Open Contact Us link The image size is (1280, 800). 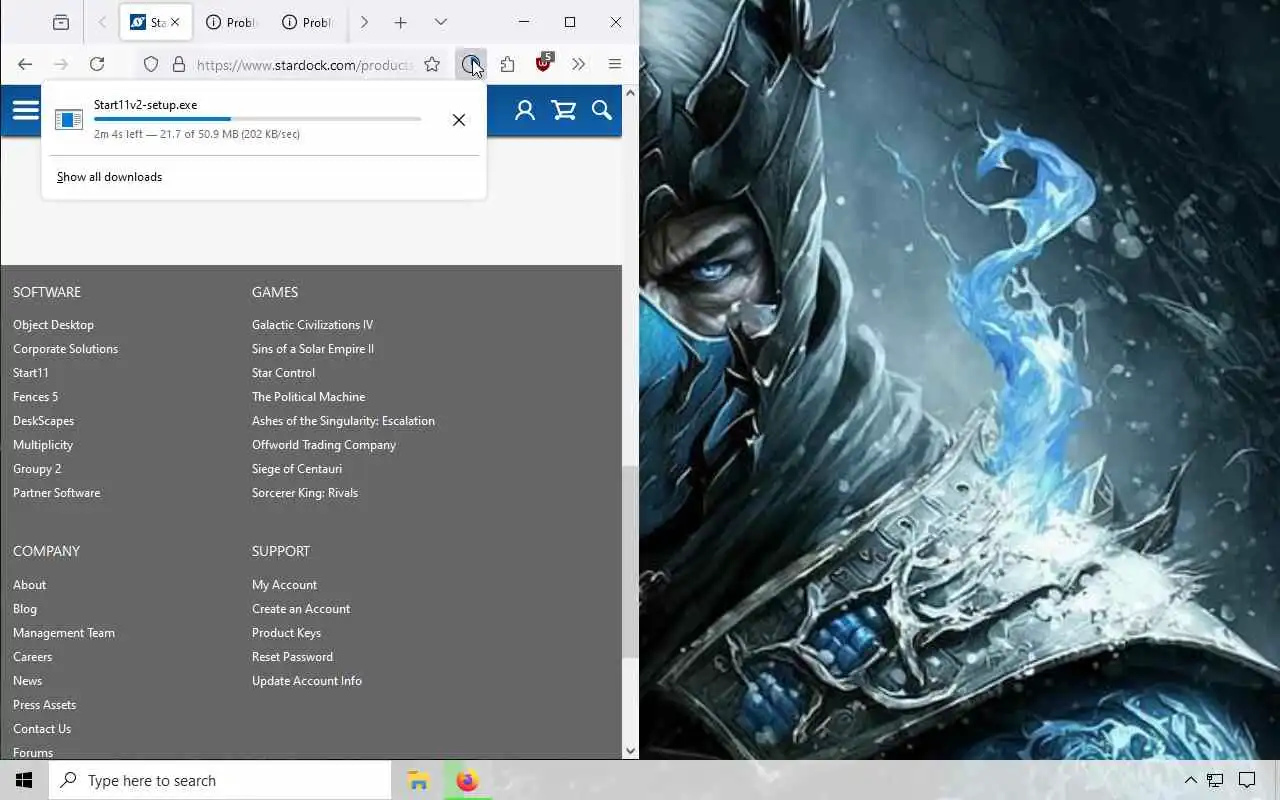pyautogui.click(x=42, y=729)
